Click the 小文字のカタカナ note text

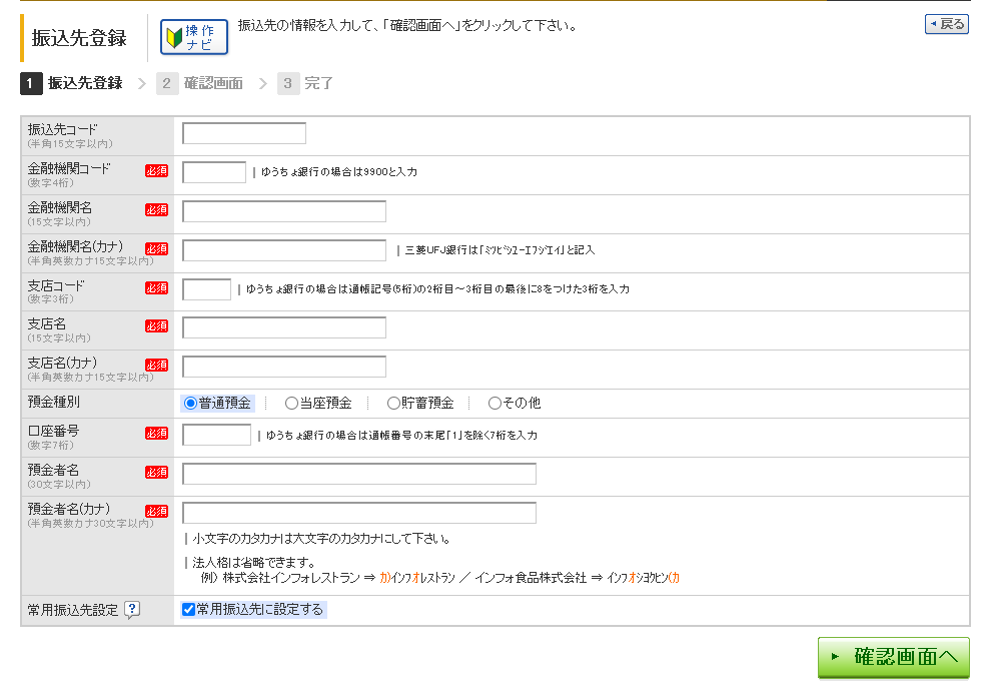tap(321, 539)
